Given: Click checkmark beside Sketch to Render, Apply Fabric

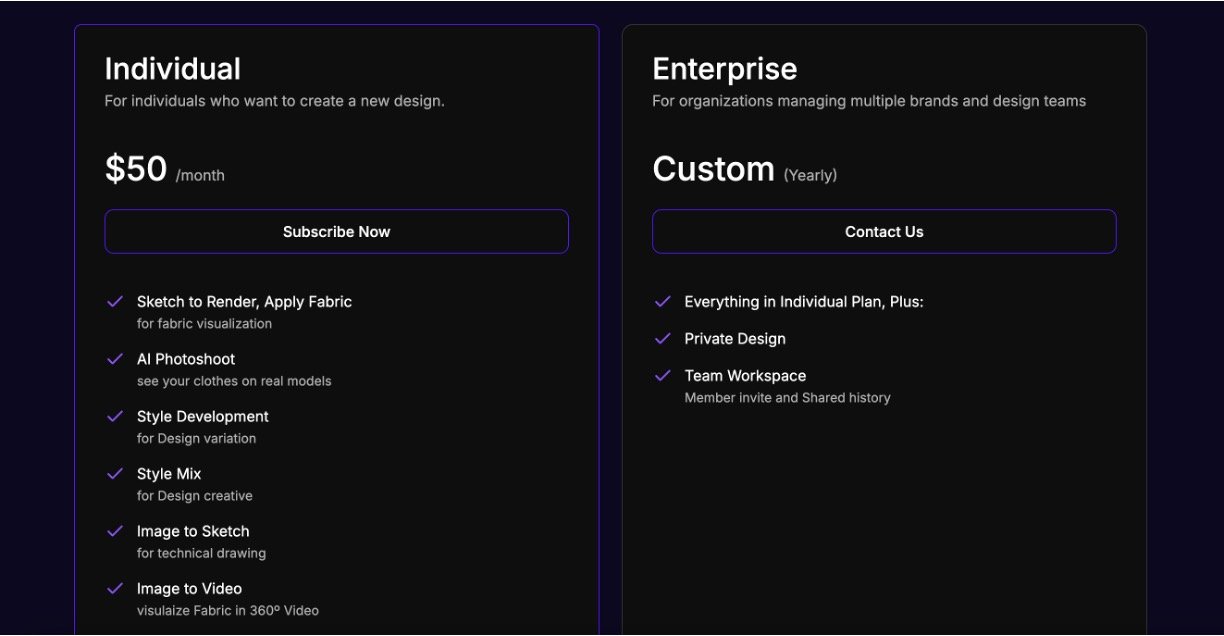Looking at the screenshot, I should (x=115, y=301).
